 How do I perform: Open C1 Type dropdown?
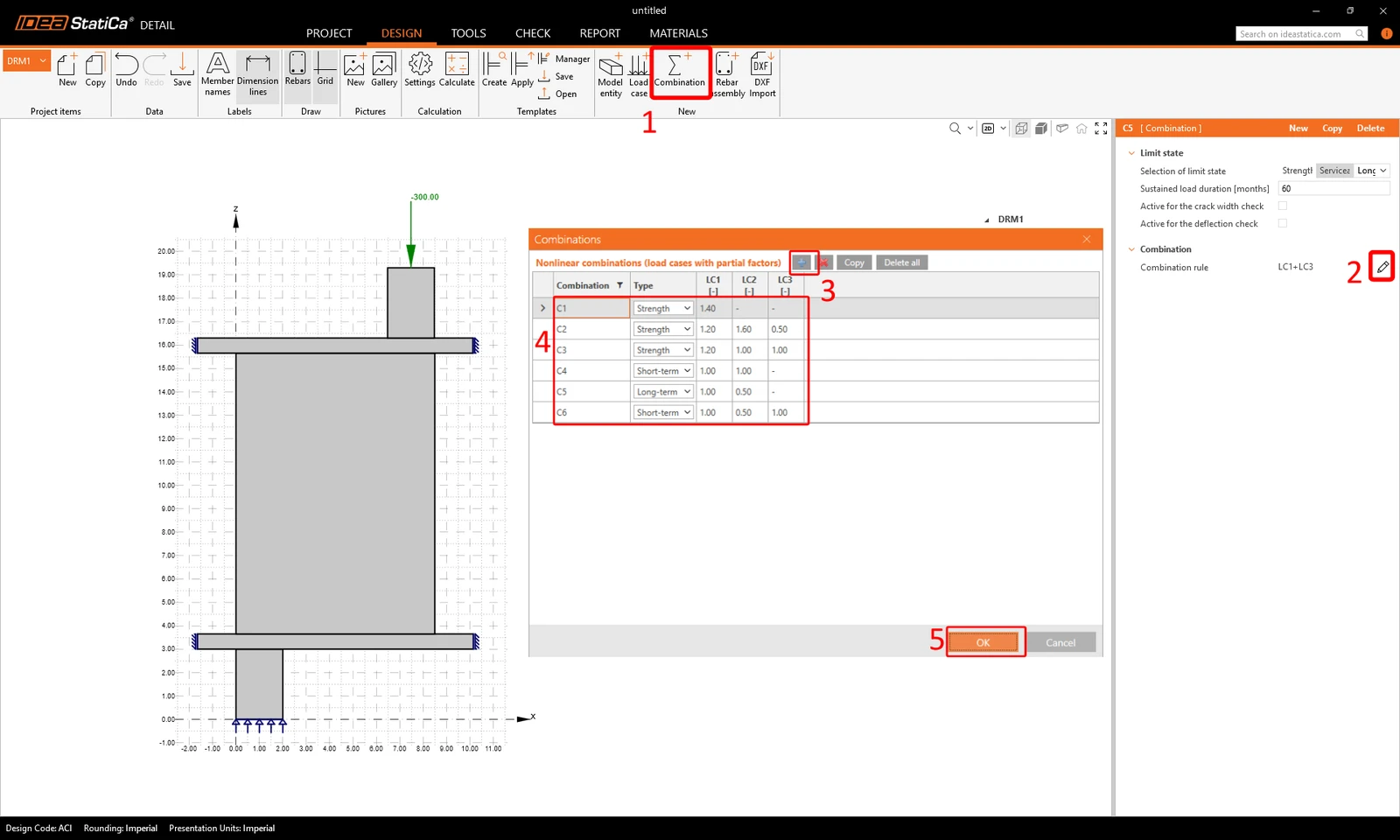[x=663, y=308]
